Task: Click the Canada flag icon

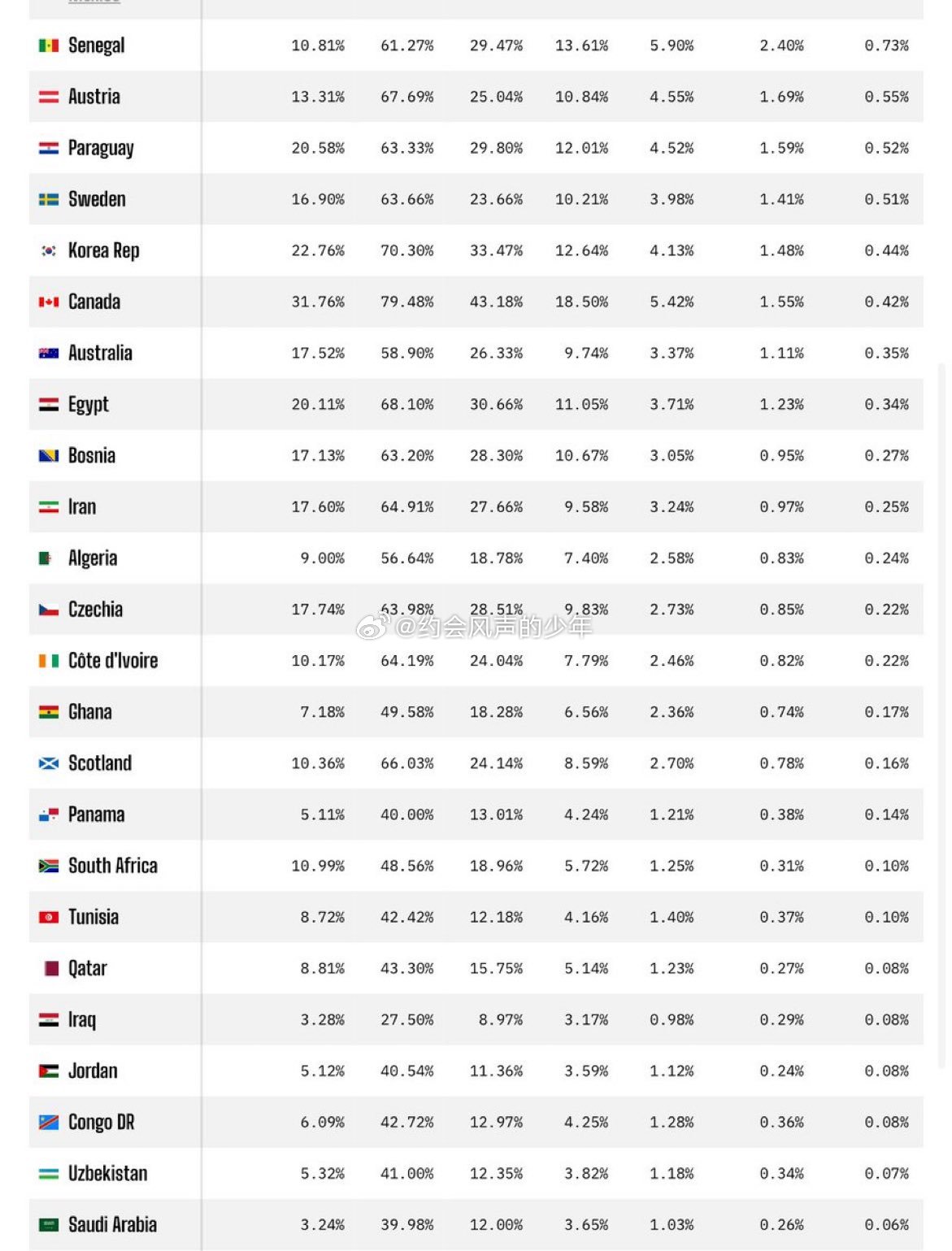Action: [49, 302]
